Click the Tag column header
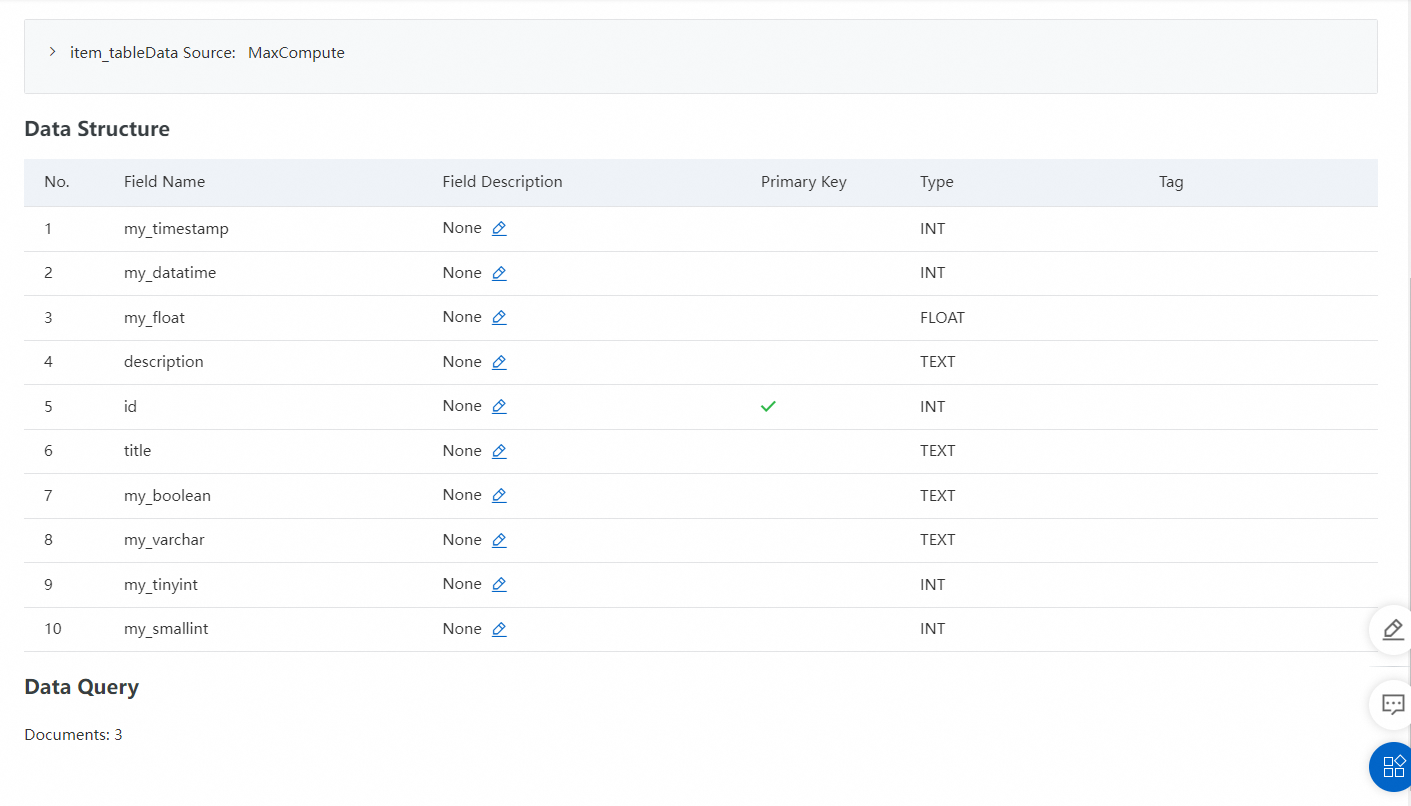Image resolution: width=1411 pixels, height=806 pixels. (1170, 182)
